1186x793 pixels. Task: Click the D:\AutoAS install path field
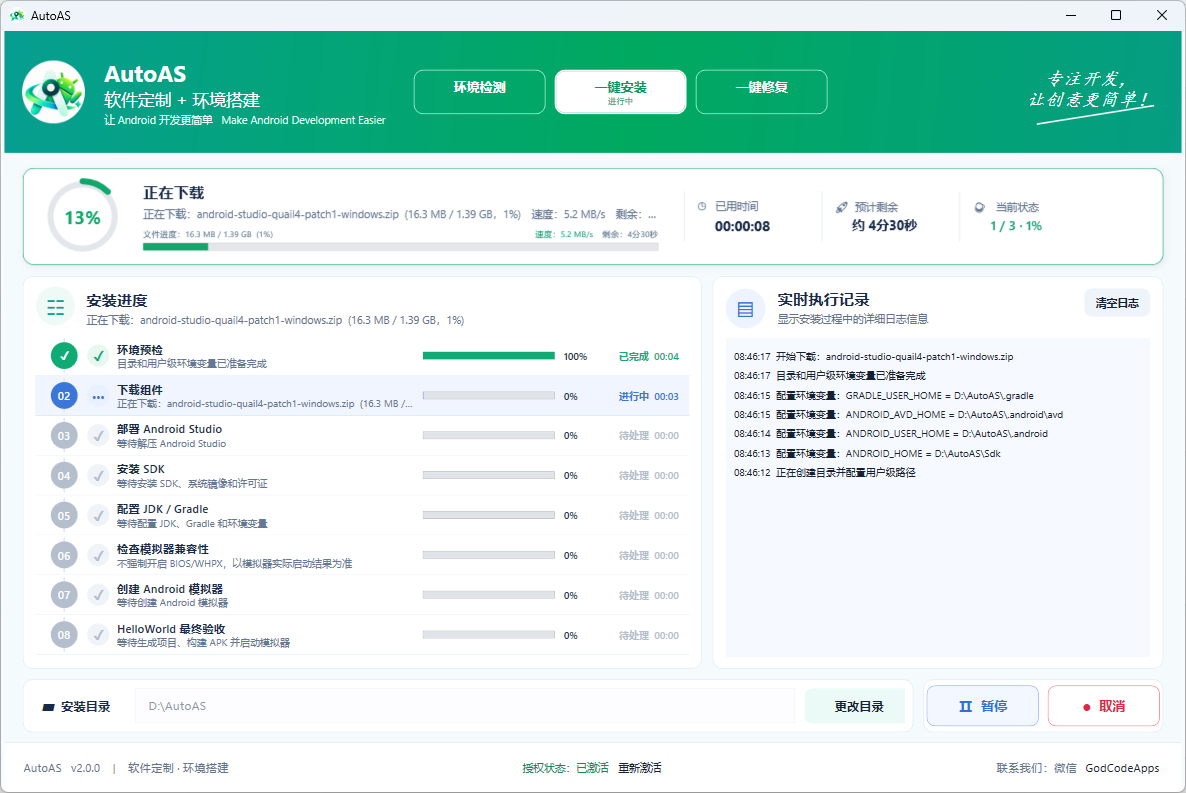(464, 706)
